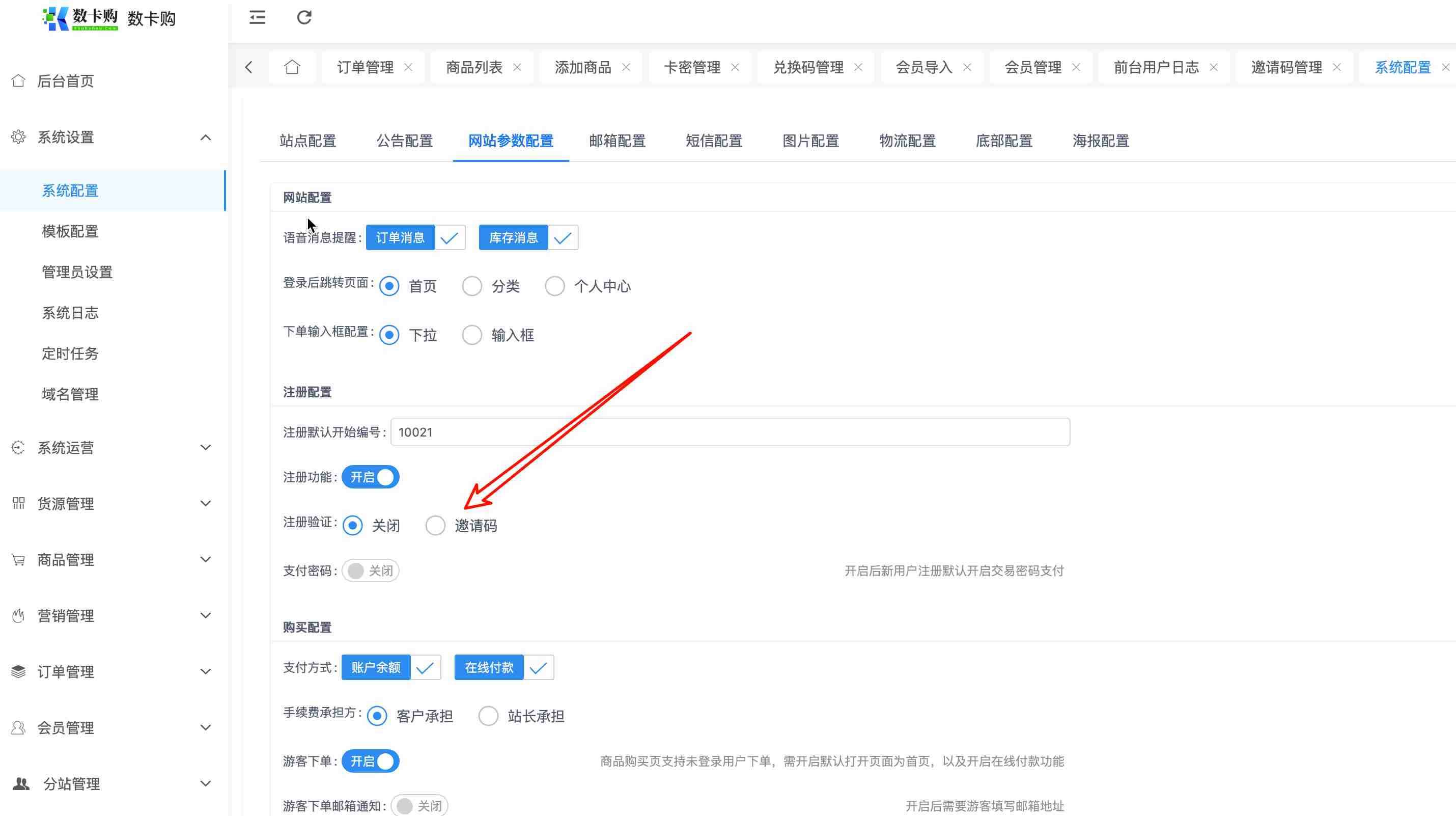
Task: Click the refresh page icon
Action: (x=304, y=17)
